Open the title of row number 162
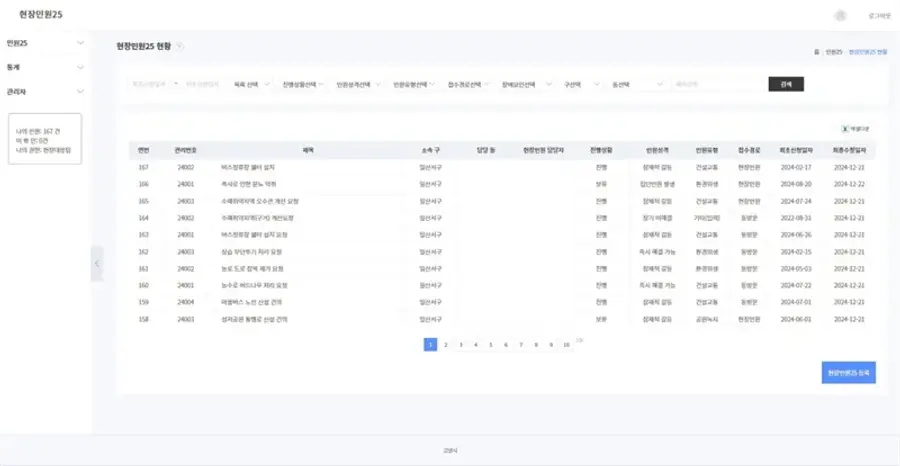The image size is (900, 466). tap(251, 252)
